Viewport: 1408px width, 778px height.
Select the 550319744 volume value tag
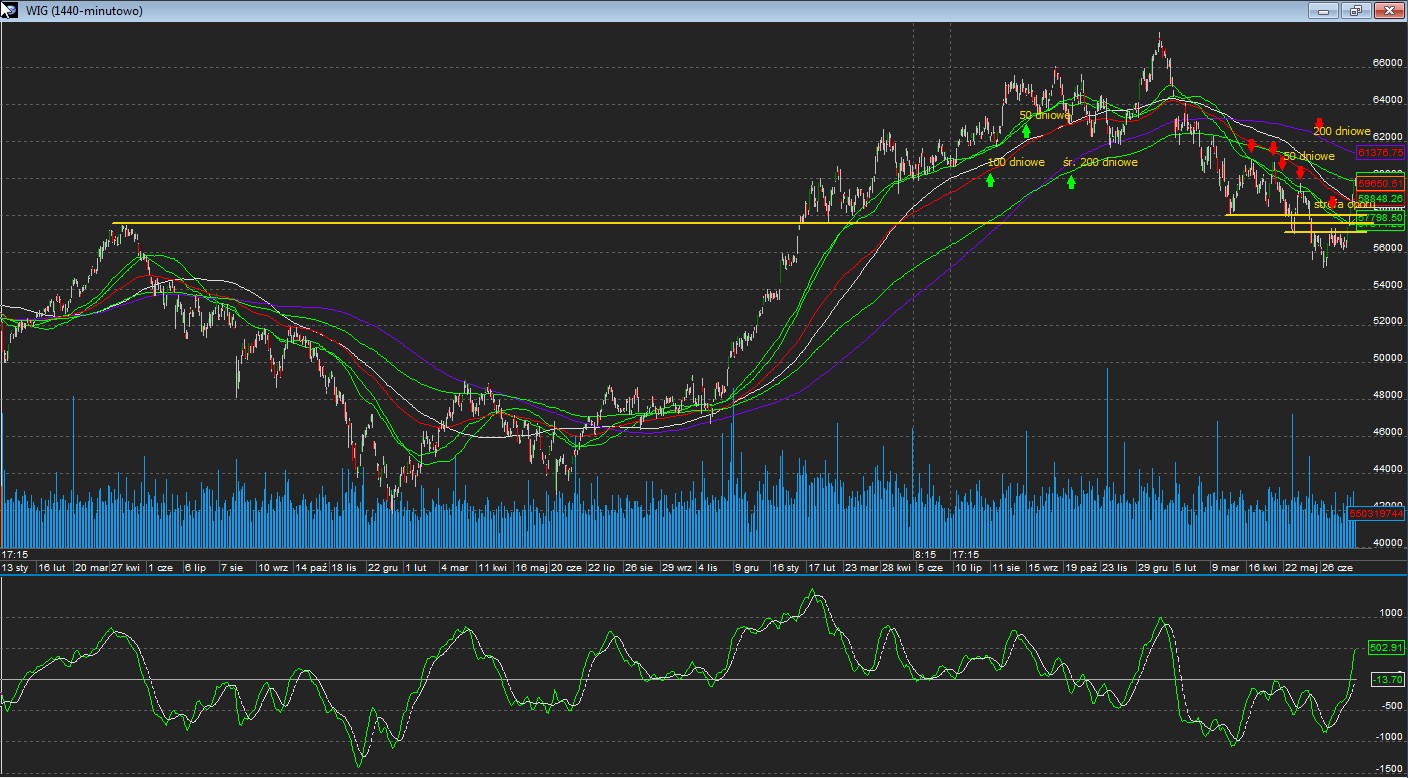(x=1376, y=513)
